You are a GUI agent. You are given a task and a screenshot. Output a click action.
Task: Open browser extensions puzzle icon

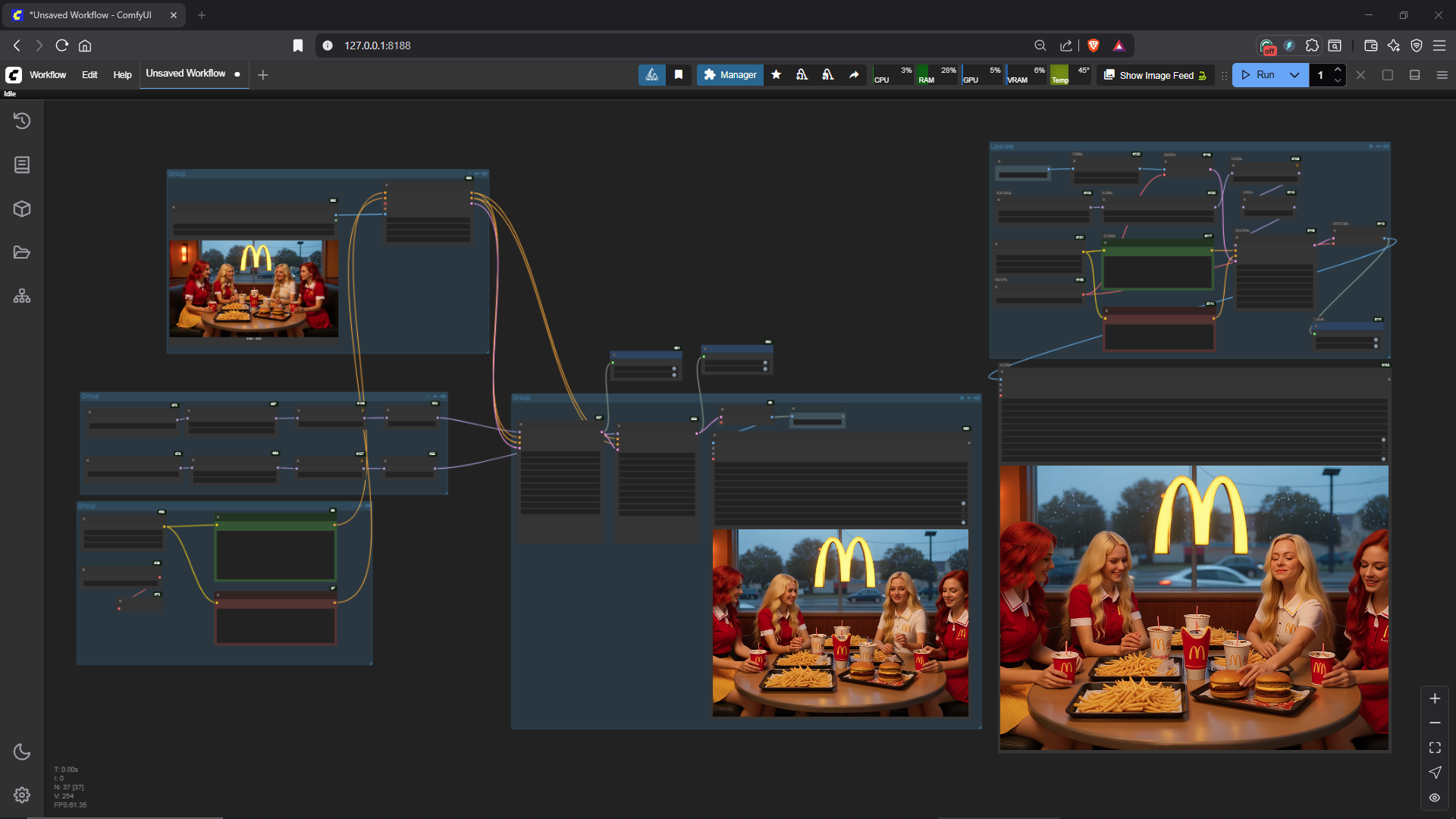1312,45
